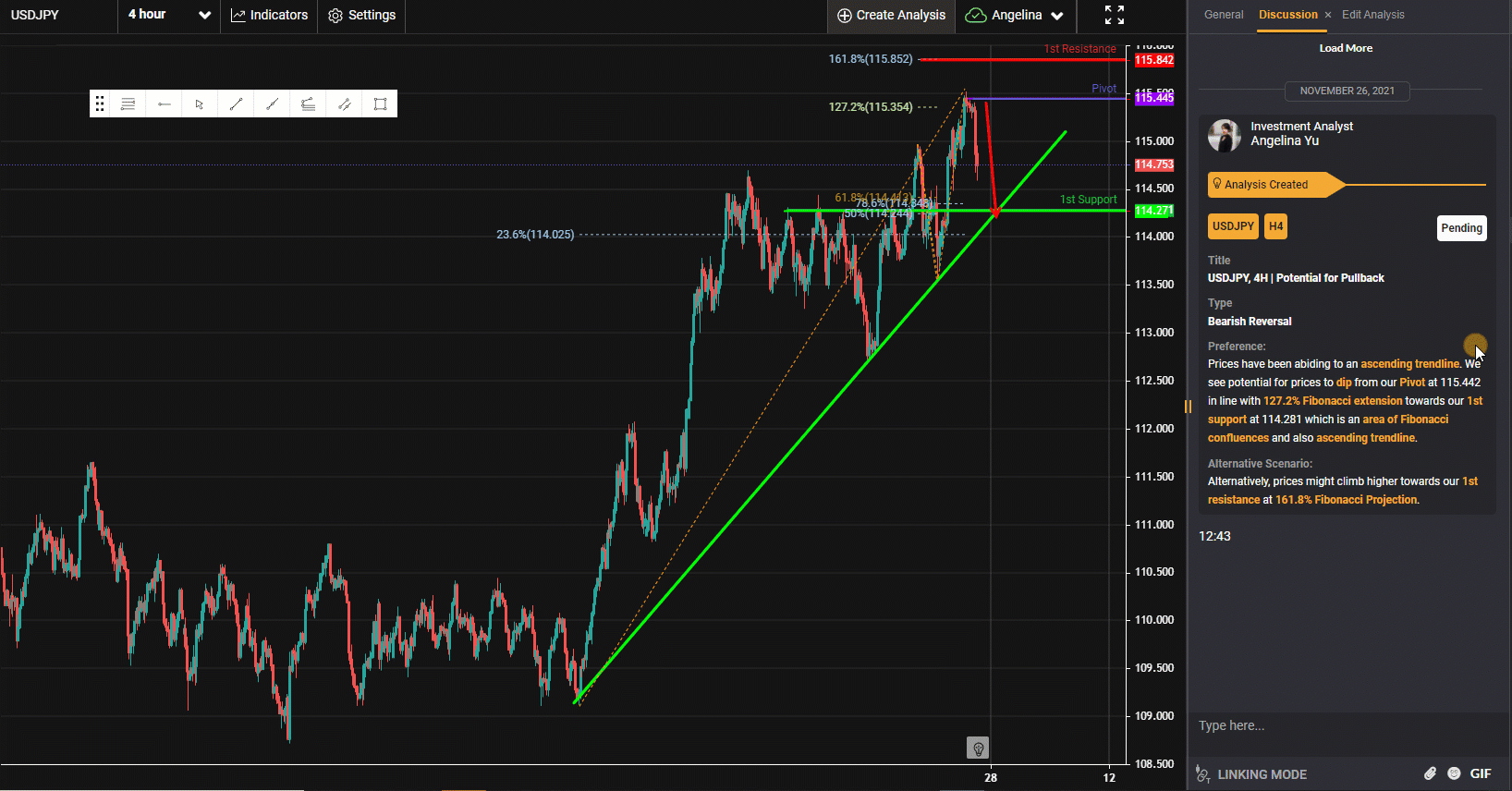The image size is (1512, 791).
Task: Select the rectangle shape drawing tool
Action: [380, 104]
